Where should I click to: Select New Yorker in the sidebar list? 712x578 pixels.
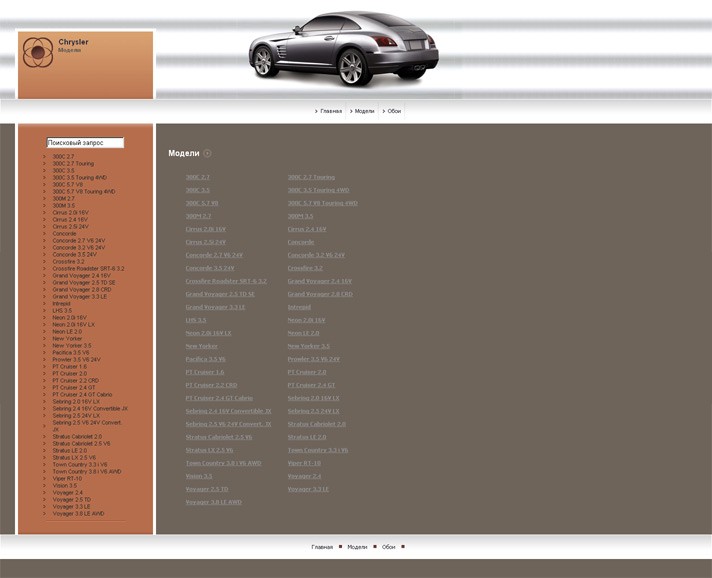67,338
